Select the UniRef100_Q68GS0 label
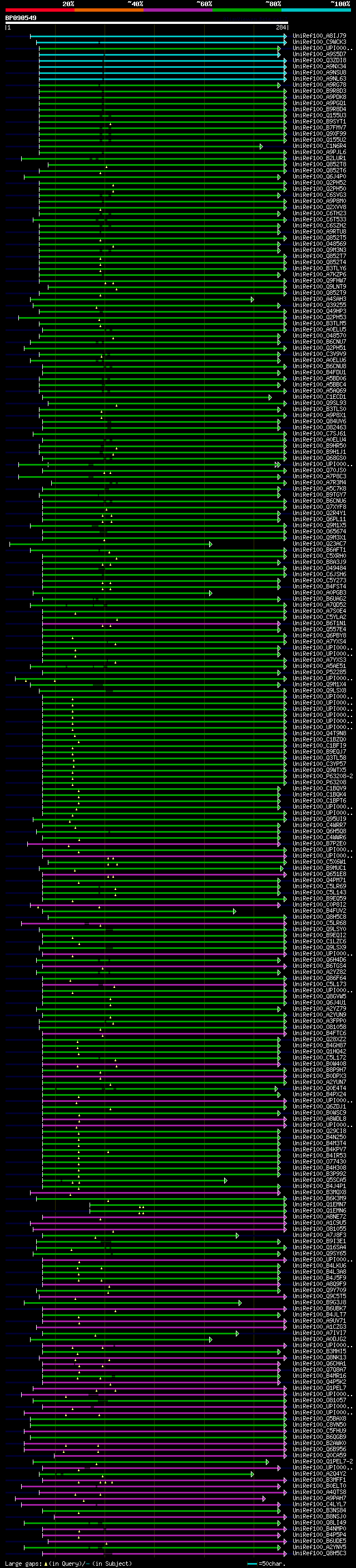 click(x=319, y=458)
